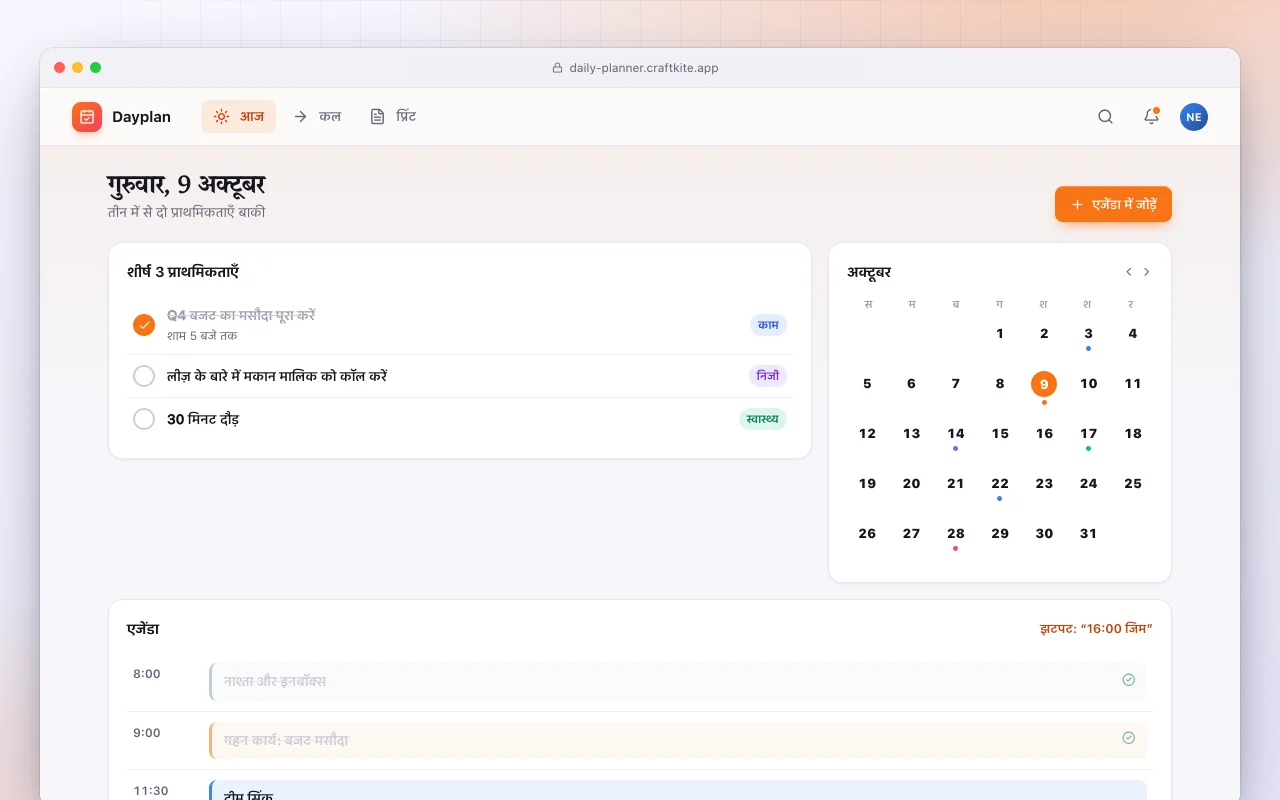
Task: Click the browser address bar URL
Action: (x=644, y=68)
